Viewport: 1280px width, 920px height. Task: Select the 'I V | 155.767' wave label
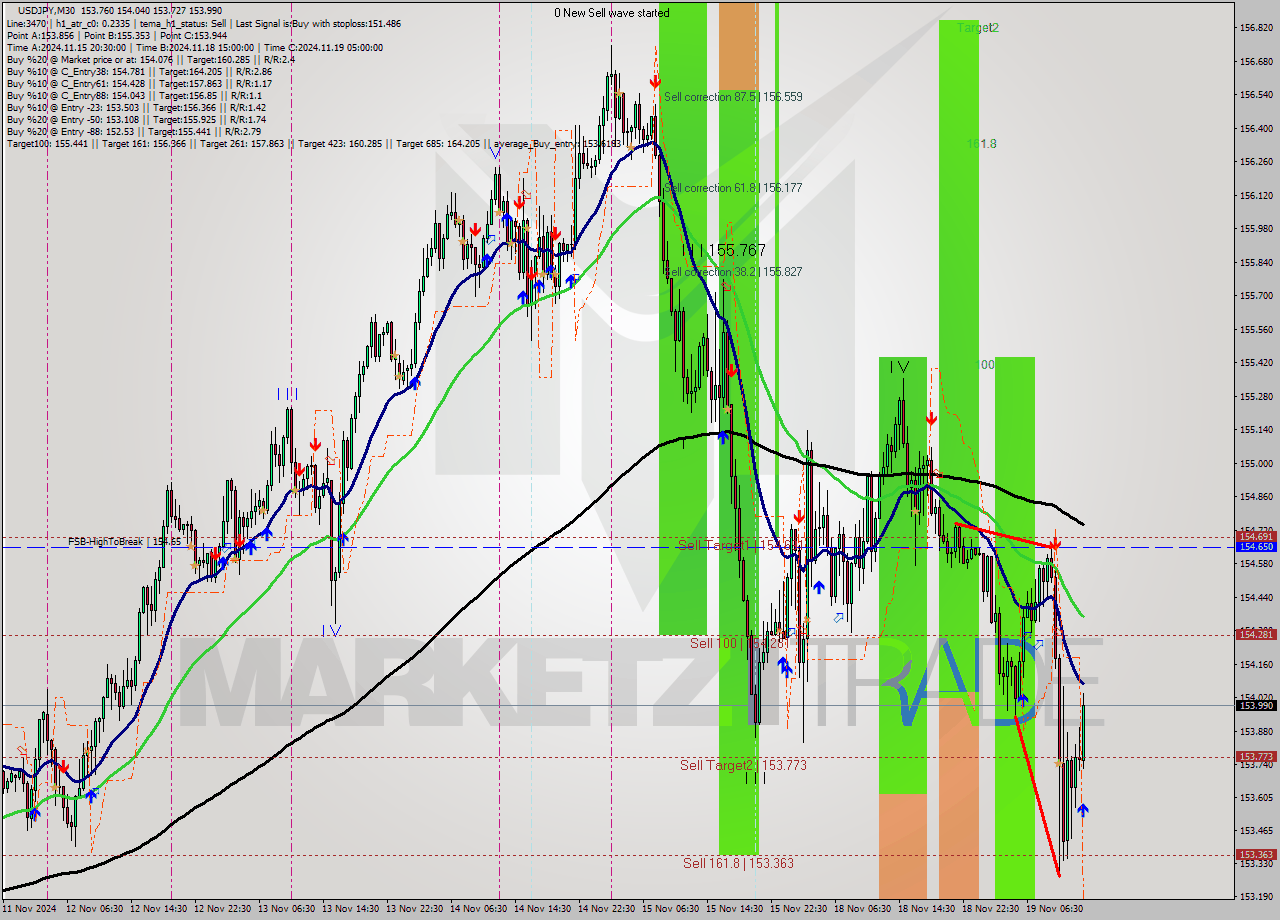(723, 250)
